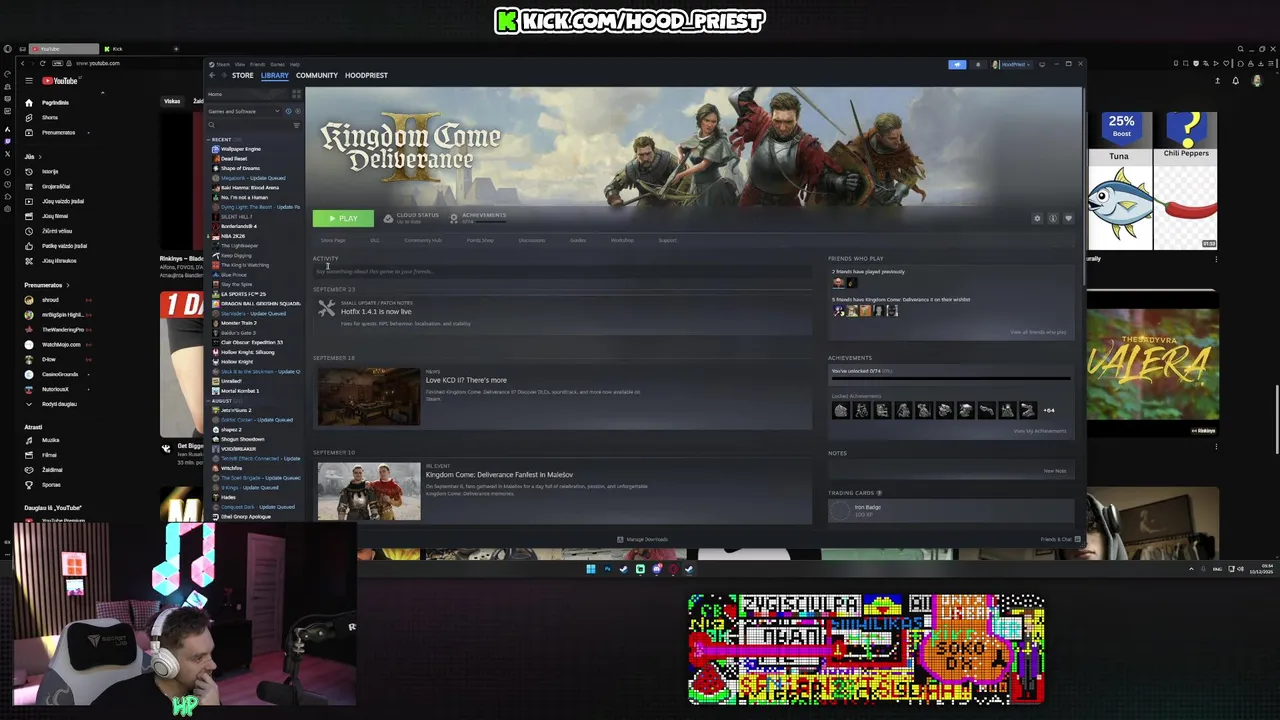The width and height of the screenshot is (1280, 720).
Task: Expand the Games and Software filter dropdown
Action: coord(244,111)
